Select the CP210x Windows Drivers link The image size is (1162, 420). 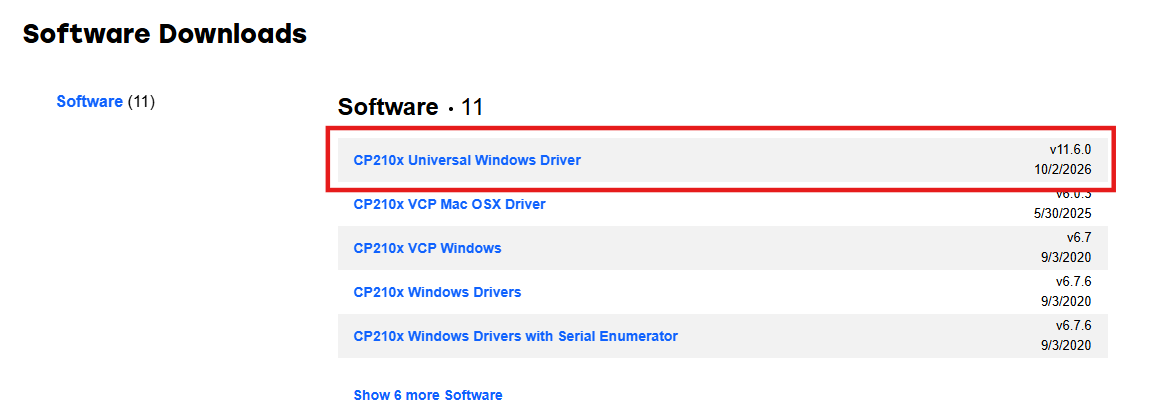click(x=437, y=293)
